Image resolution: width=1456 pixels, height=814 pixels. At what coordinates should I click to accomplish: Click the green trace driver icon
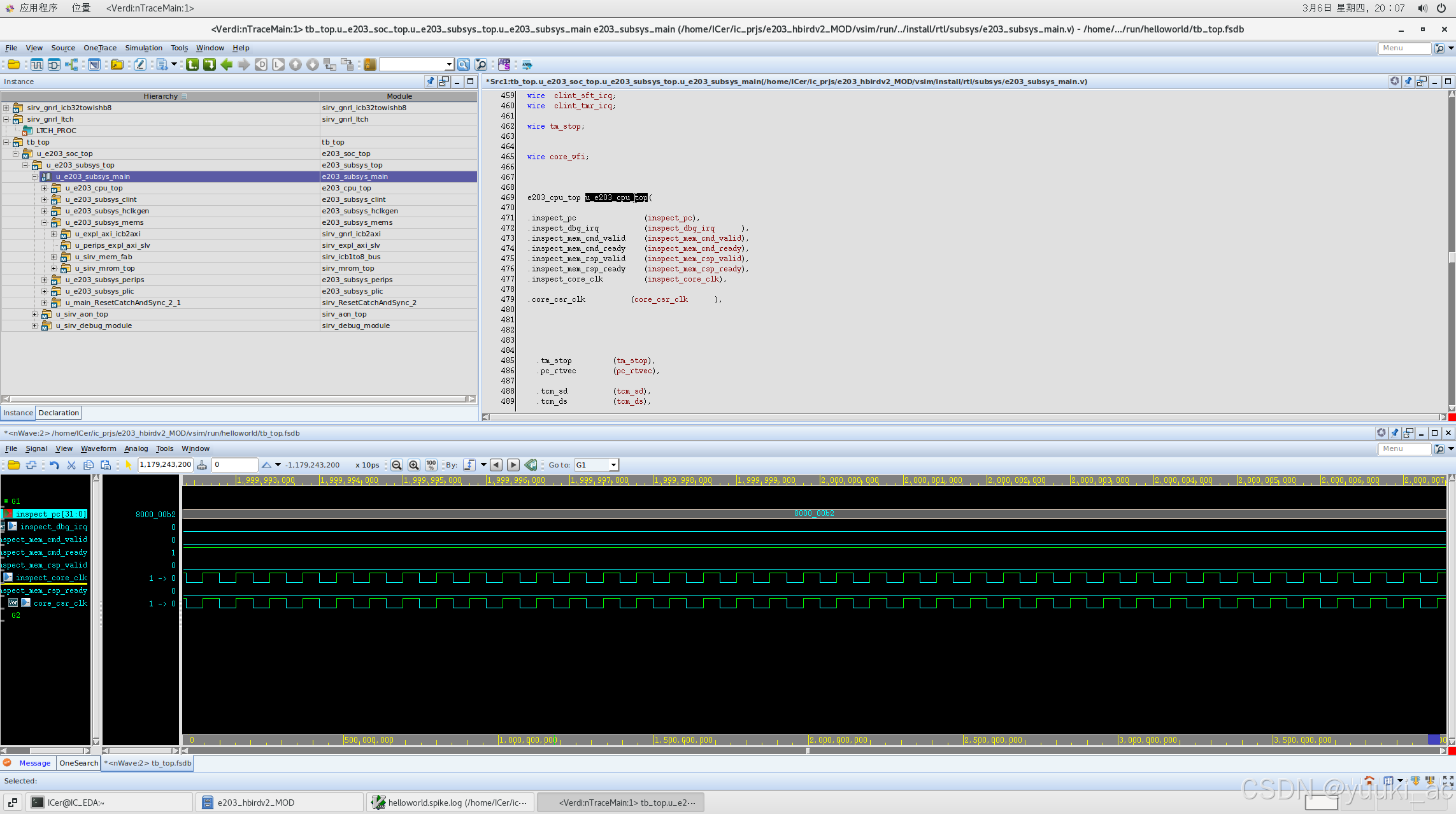[x=192, y=64]
